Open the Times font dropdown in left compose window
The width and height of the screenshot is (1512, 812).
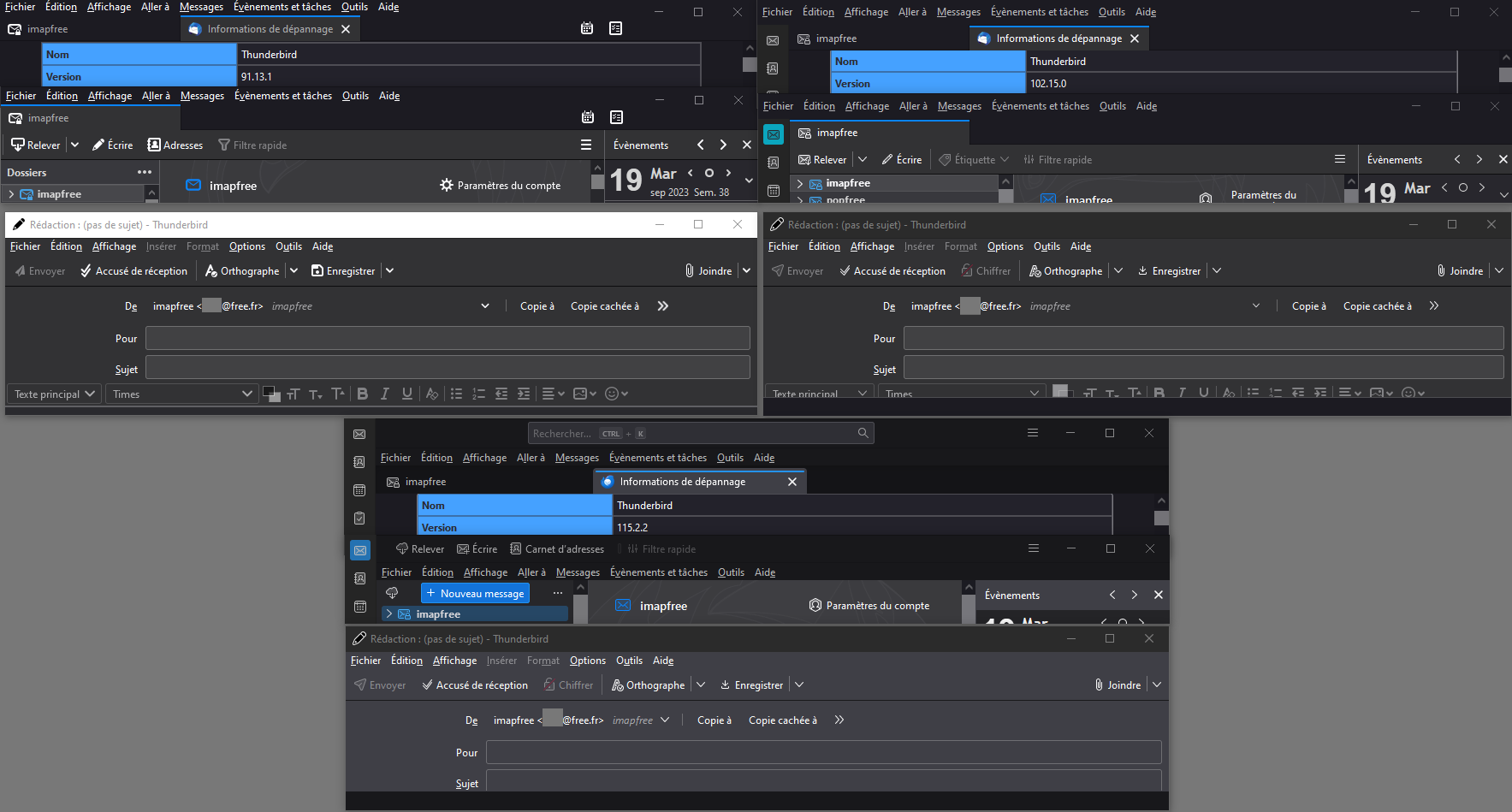[x=182, y=394]
